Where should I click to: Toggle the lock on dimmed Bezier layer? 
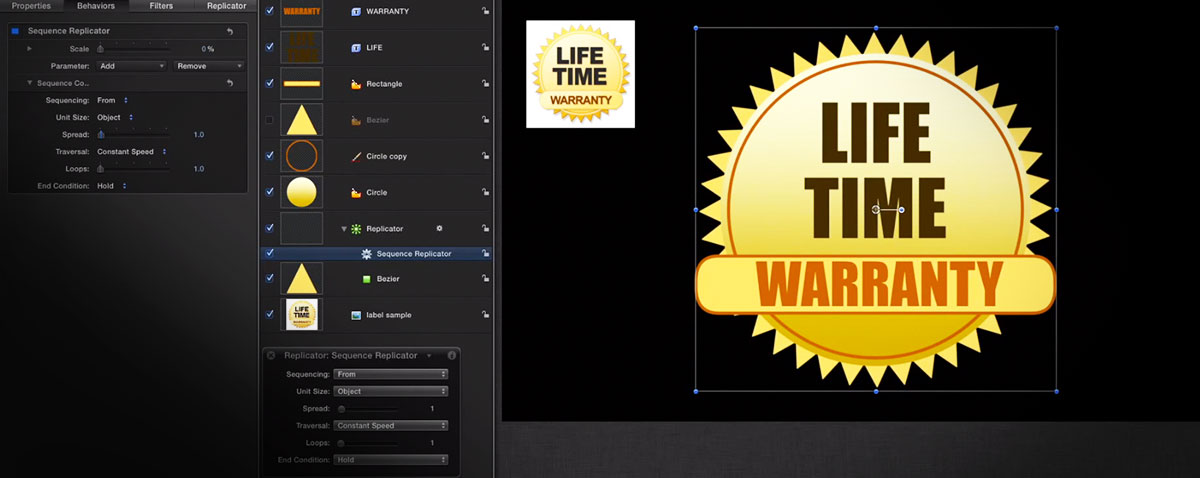point(484,120)
